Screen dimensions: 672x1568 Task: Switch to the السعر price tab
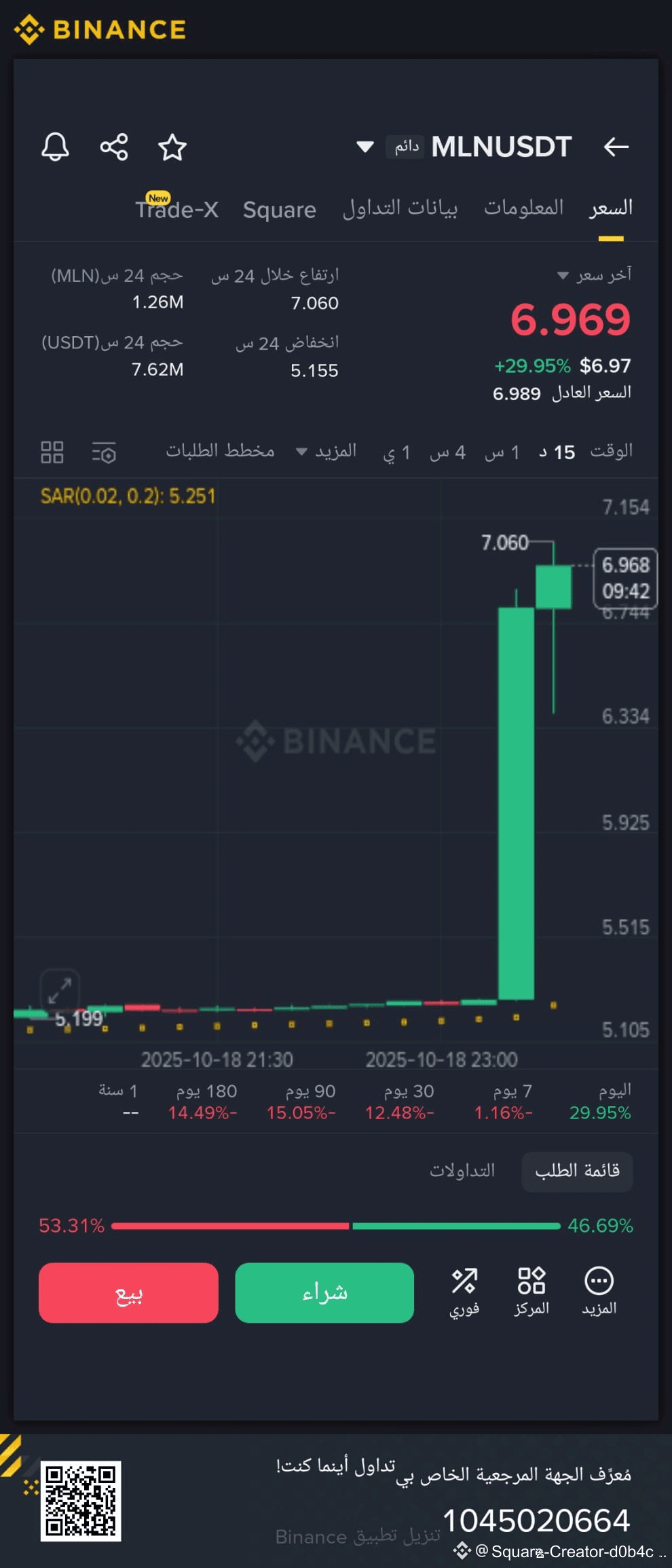pos(611,208)
